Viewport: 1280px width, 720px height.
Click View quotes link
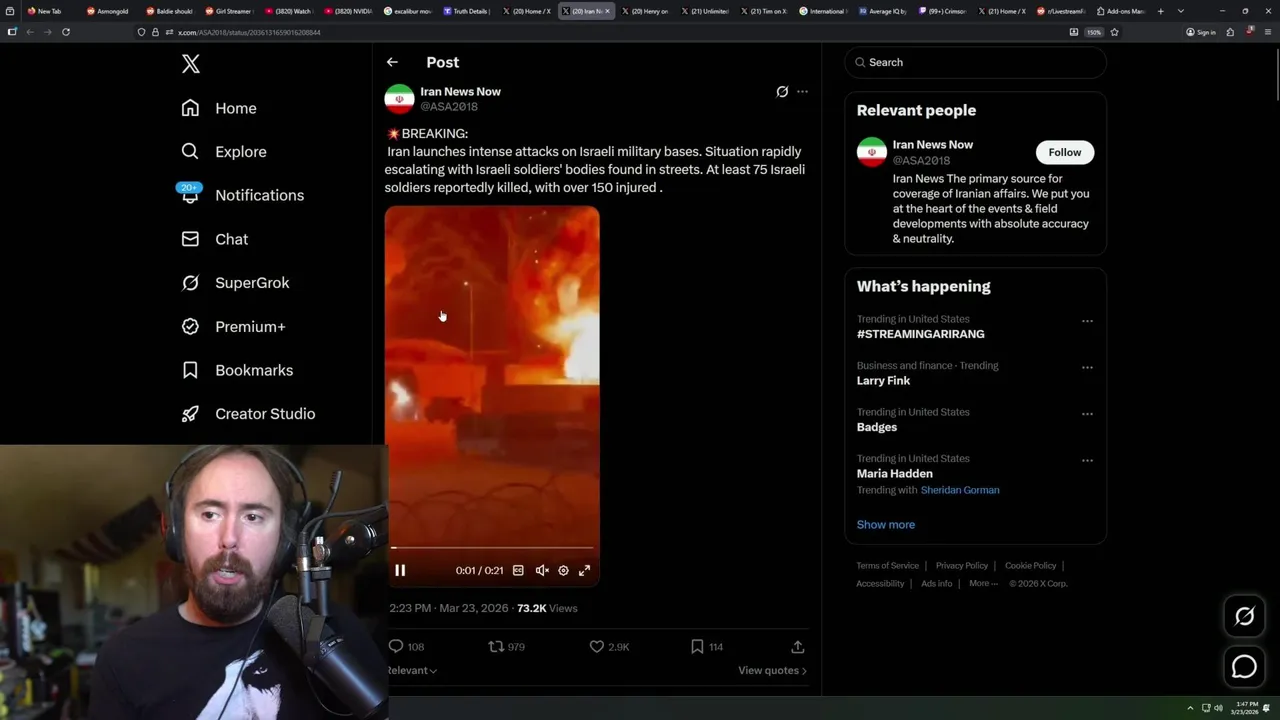point(772,670)
